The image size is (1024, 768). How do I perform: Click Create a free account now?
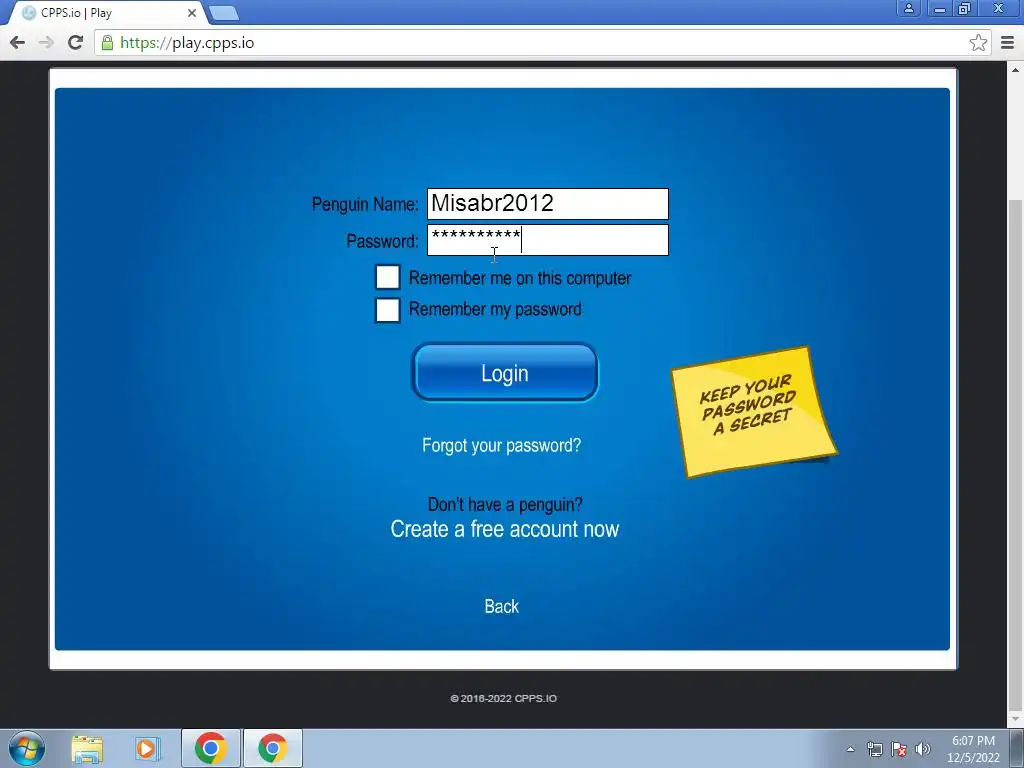504,529
